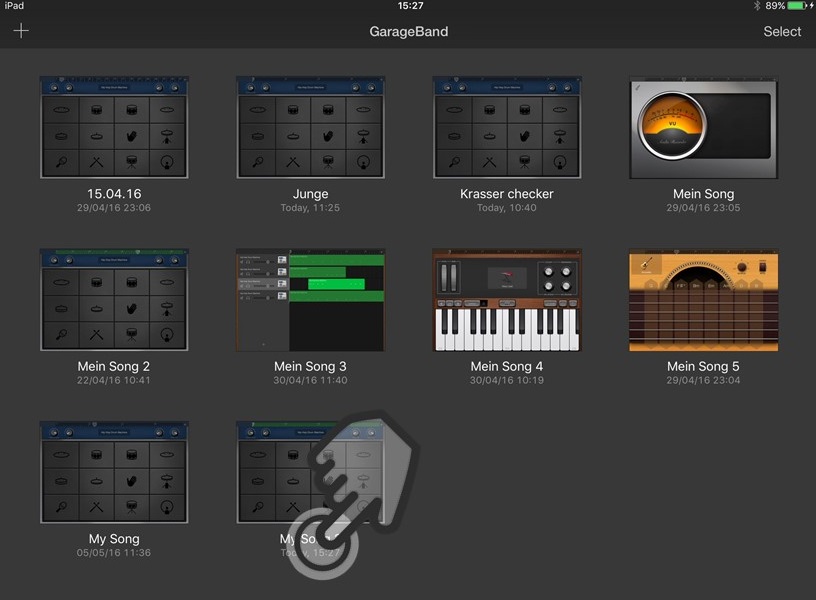The image size is (816, 600).
Task: Open the My Song drum thumbnail
Action: tap(114, 472)
